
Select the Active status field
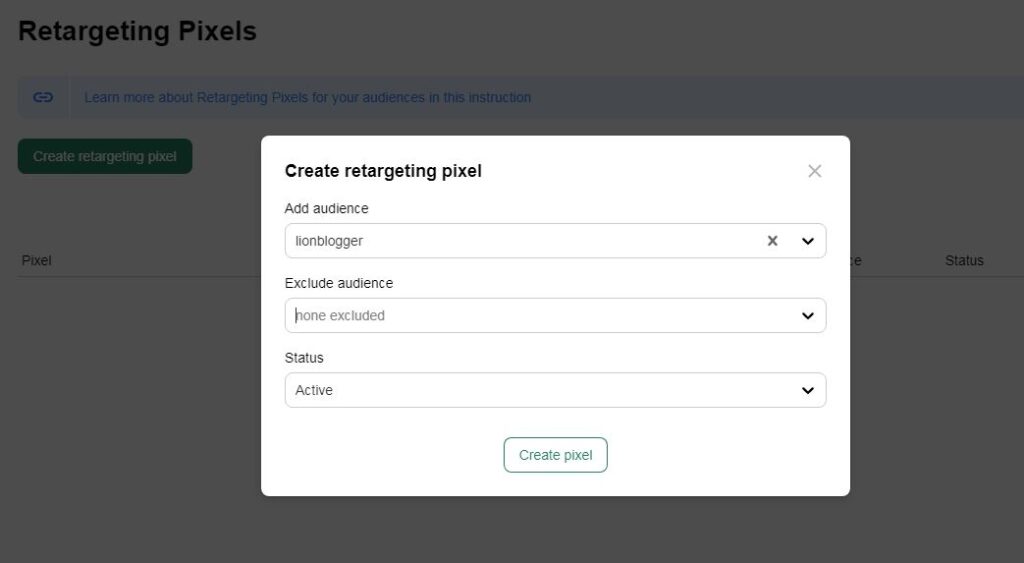pyautogui.click(x=520, y=391)
